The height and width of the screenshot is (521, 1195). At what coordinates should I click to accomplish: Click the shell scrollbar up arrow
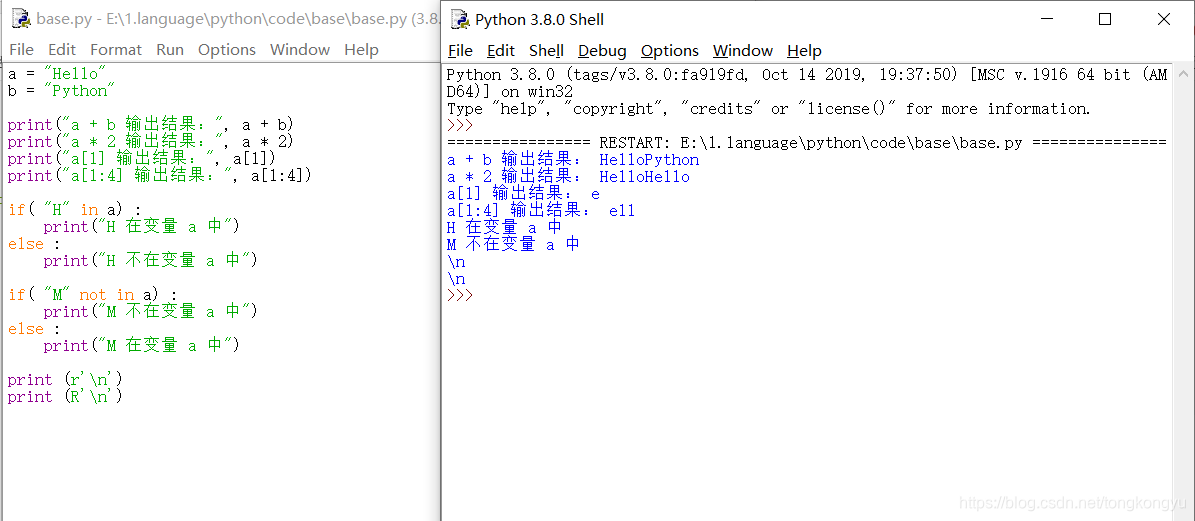point(1183,75)
